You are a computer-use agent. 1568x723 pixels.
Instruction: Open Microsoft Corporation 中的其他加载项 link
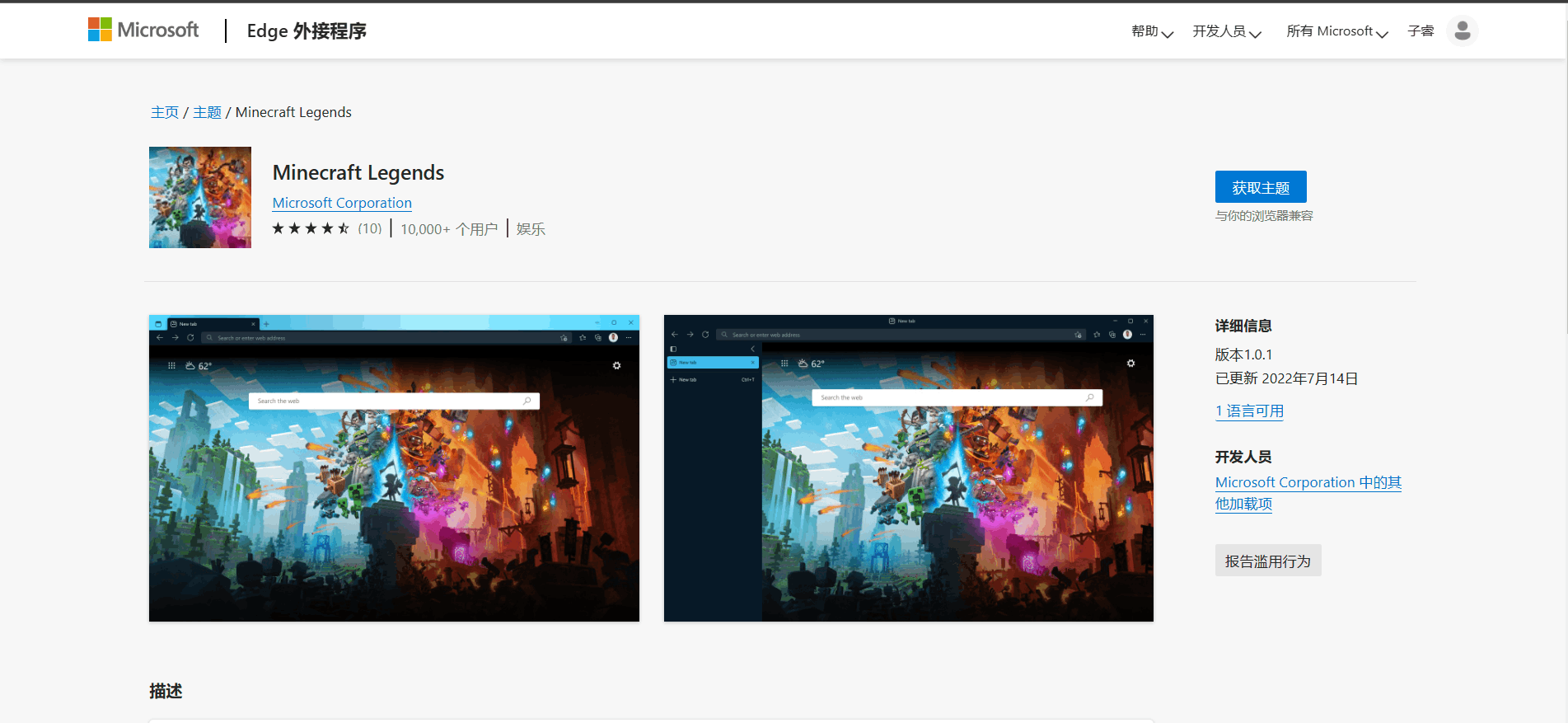click(1308, 493)
